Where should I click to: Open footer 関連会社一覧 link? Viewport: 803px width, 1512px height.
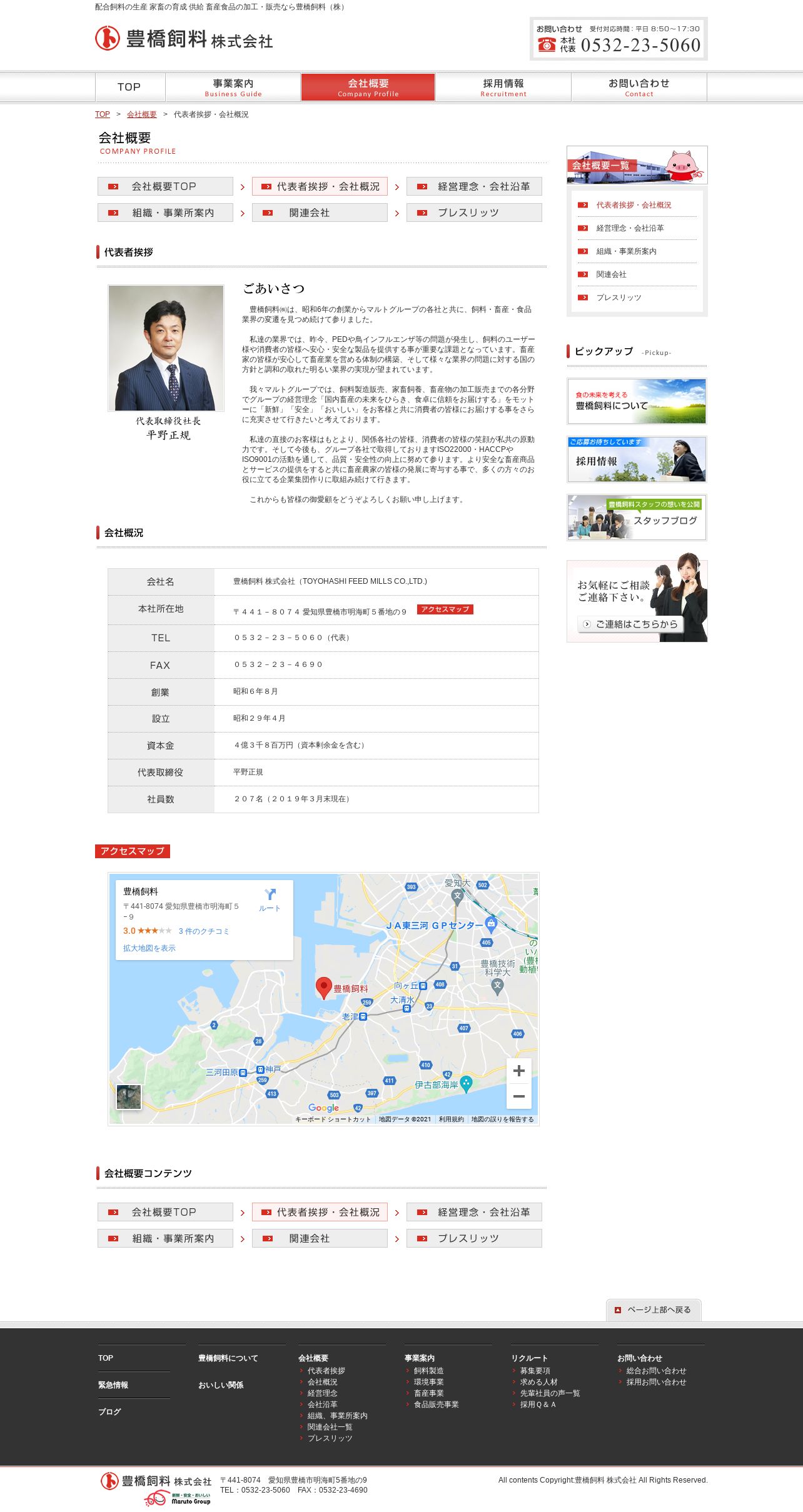click(330, 1427)
